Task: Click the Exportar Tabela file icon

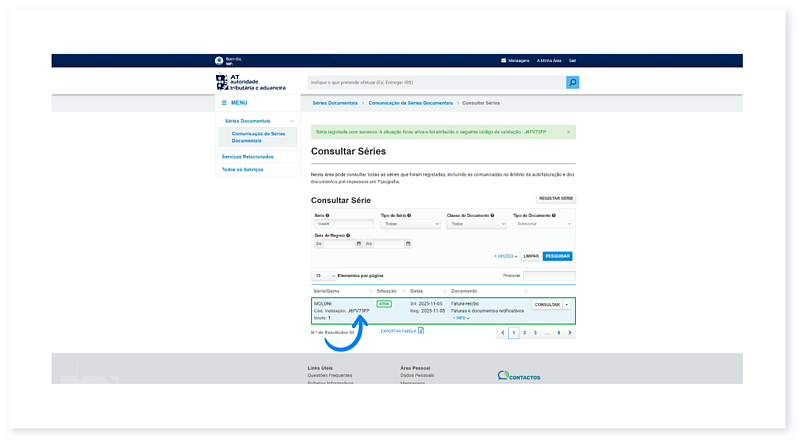Action: (421, 330)
